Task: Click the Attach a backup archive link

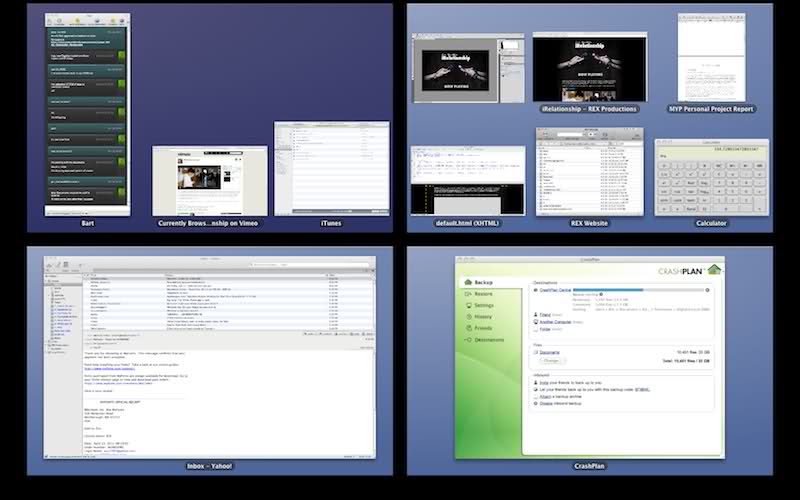Action: pyautogui.click(x=545, y=396)
